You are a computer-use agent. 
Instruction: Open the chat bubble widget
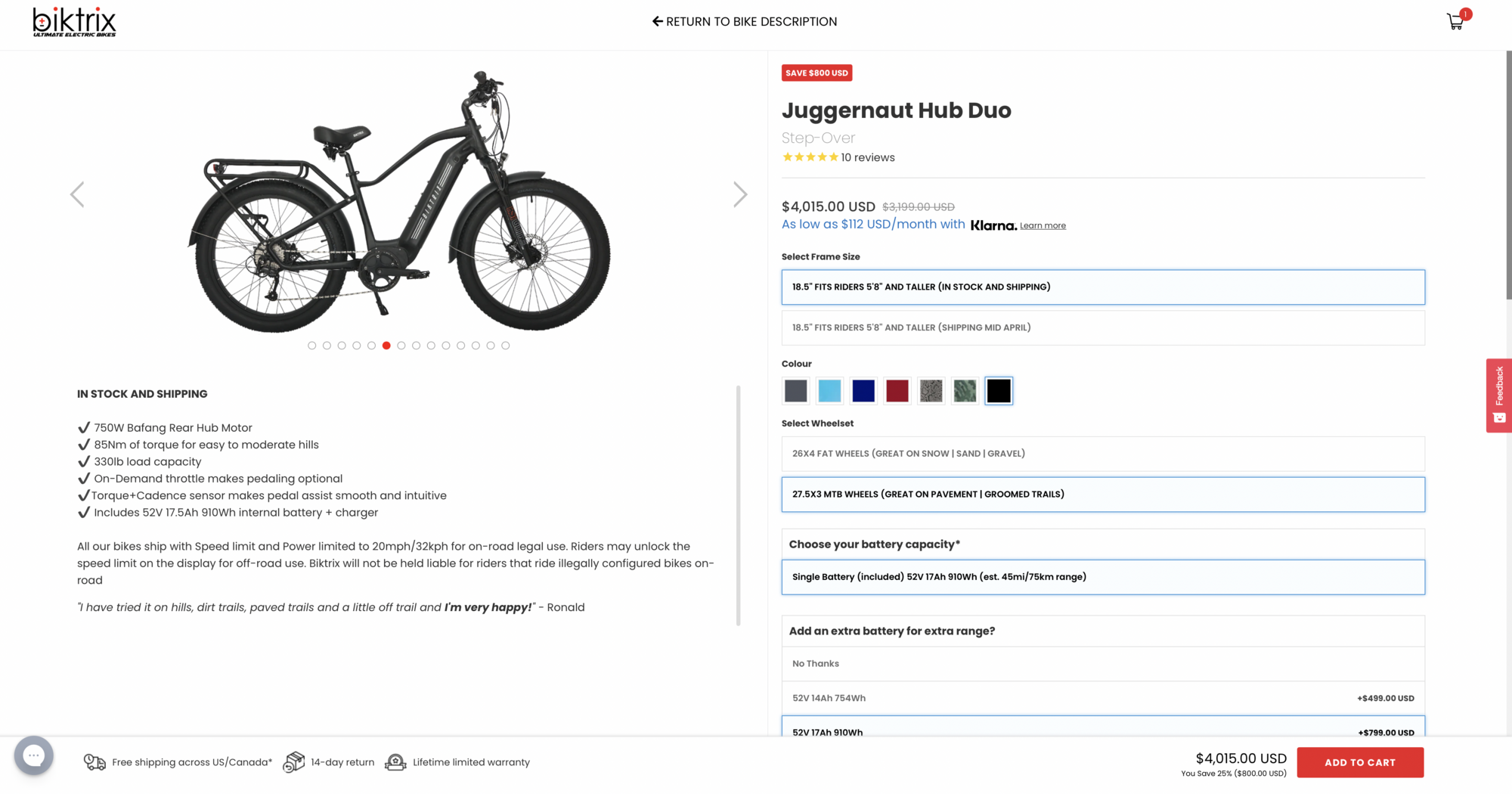(34, 755)
